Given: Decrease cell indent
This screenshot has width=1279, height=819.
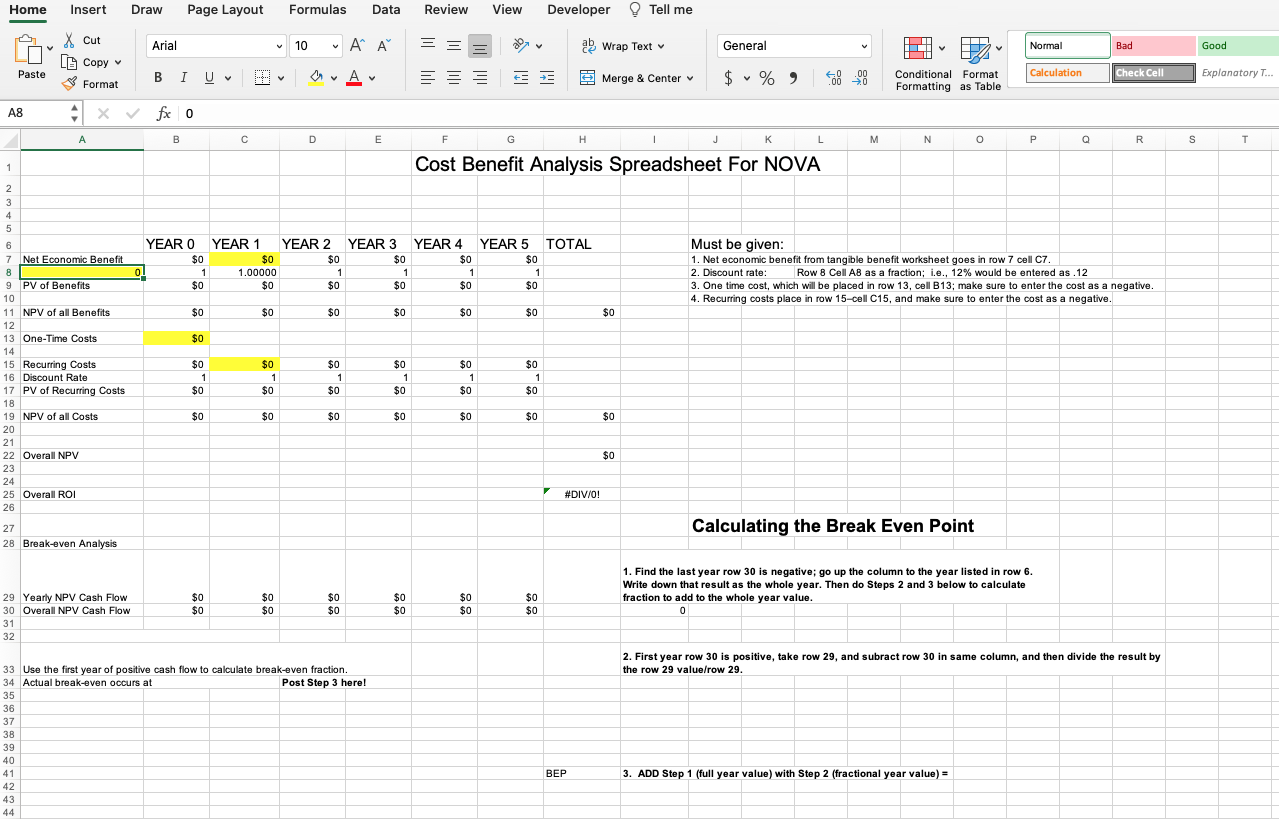Looking at the screenshot, I should [x=521, y=78].
